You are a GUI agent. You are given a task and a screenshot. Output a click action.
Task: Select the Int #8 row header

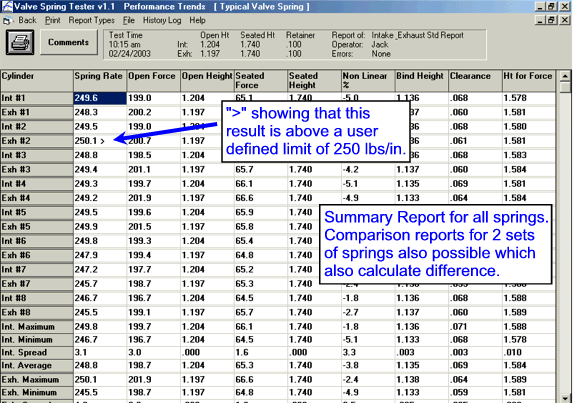tap(37, 298)
